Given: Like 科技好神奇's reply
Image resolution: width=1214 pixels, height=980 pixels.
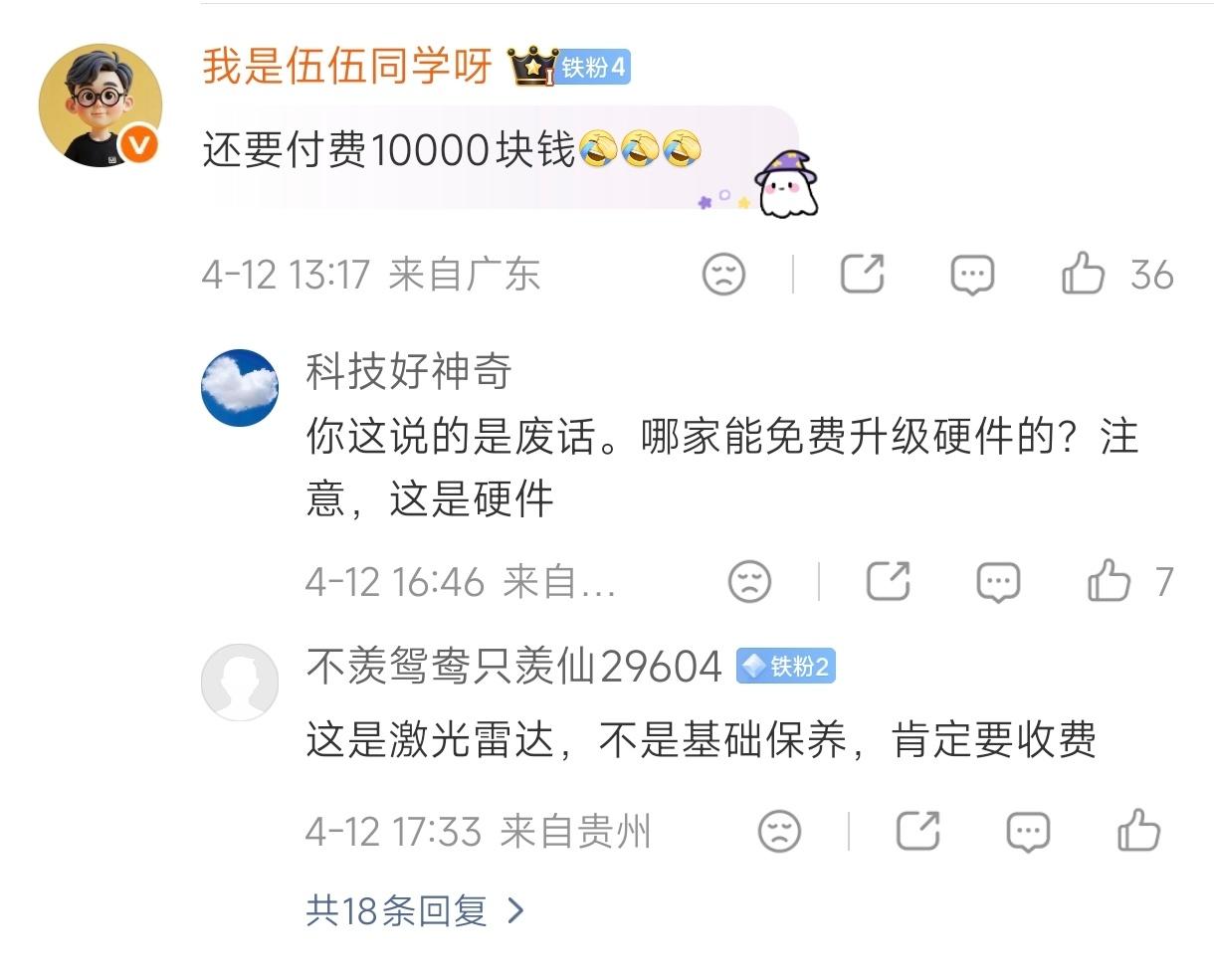Looking at the screenshot, I should point(1109,580).
